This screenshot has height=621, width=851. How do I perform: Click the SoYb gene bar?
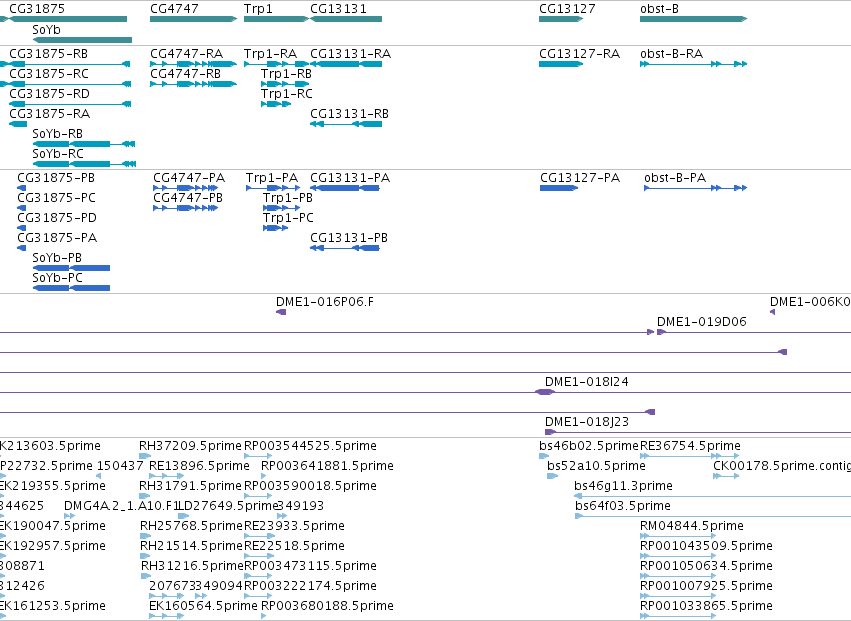82,40
